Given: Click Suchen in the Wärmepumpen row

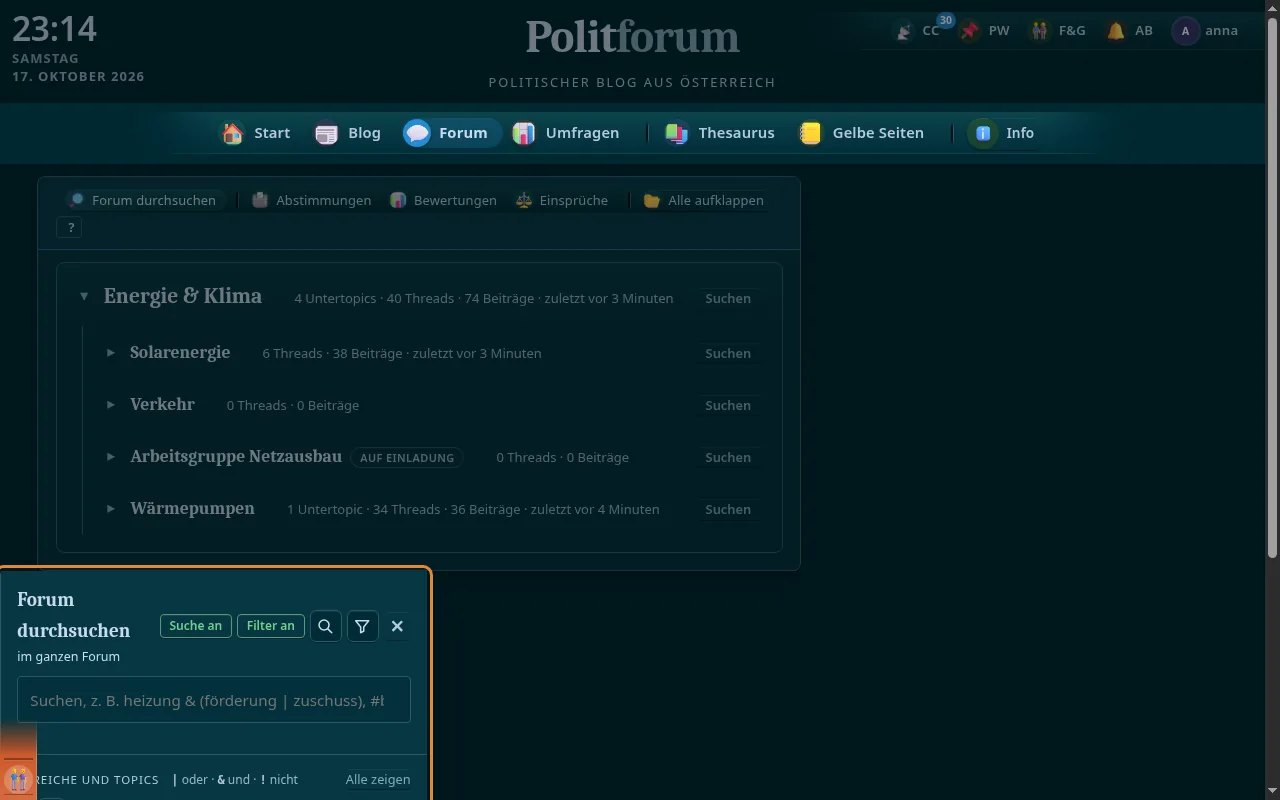Looking at the screenshot, I should click(x=728, y=509).
